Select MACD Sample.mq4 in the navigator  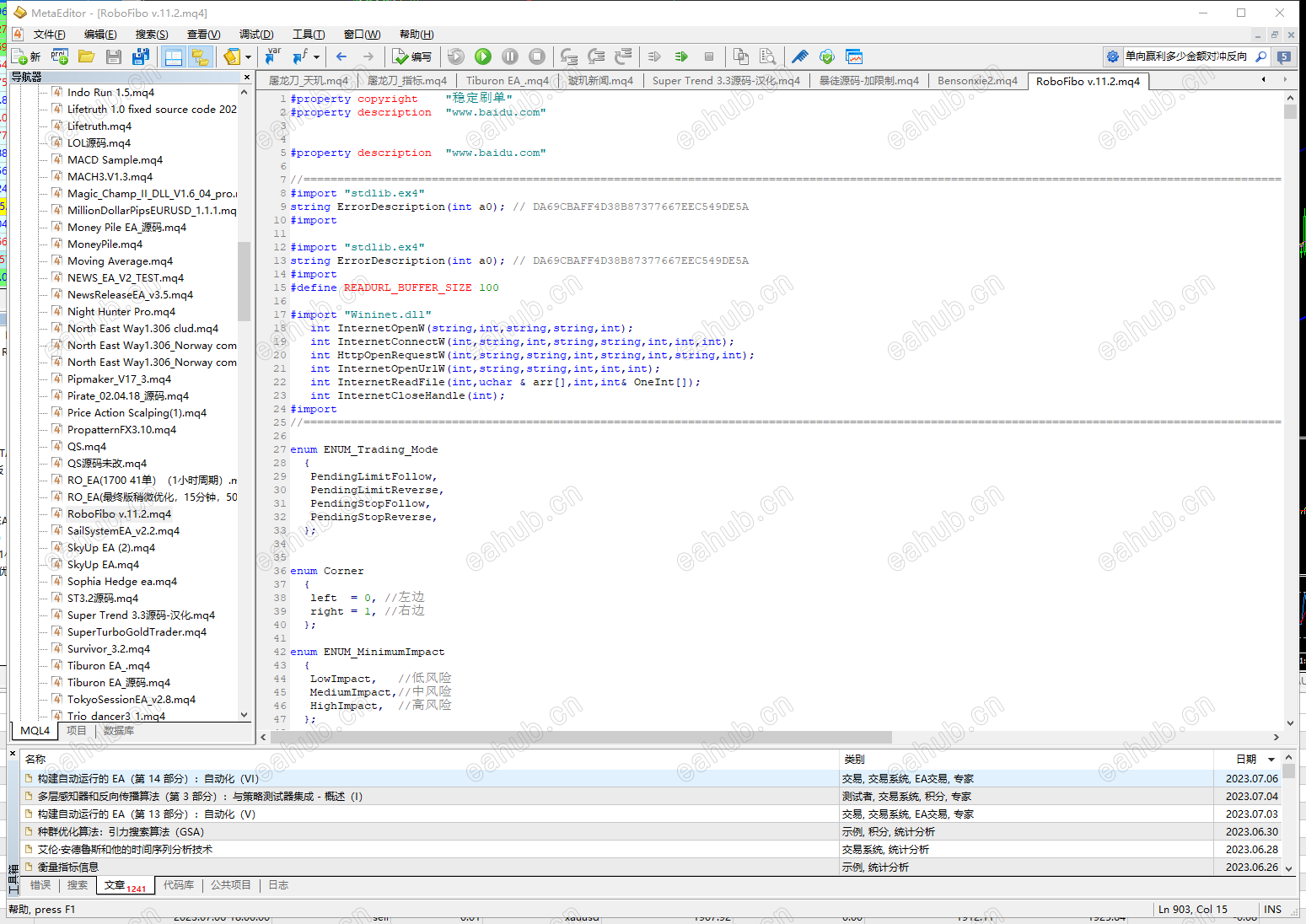(115, 159)
